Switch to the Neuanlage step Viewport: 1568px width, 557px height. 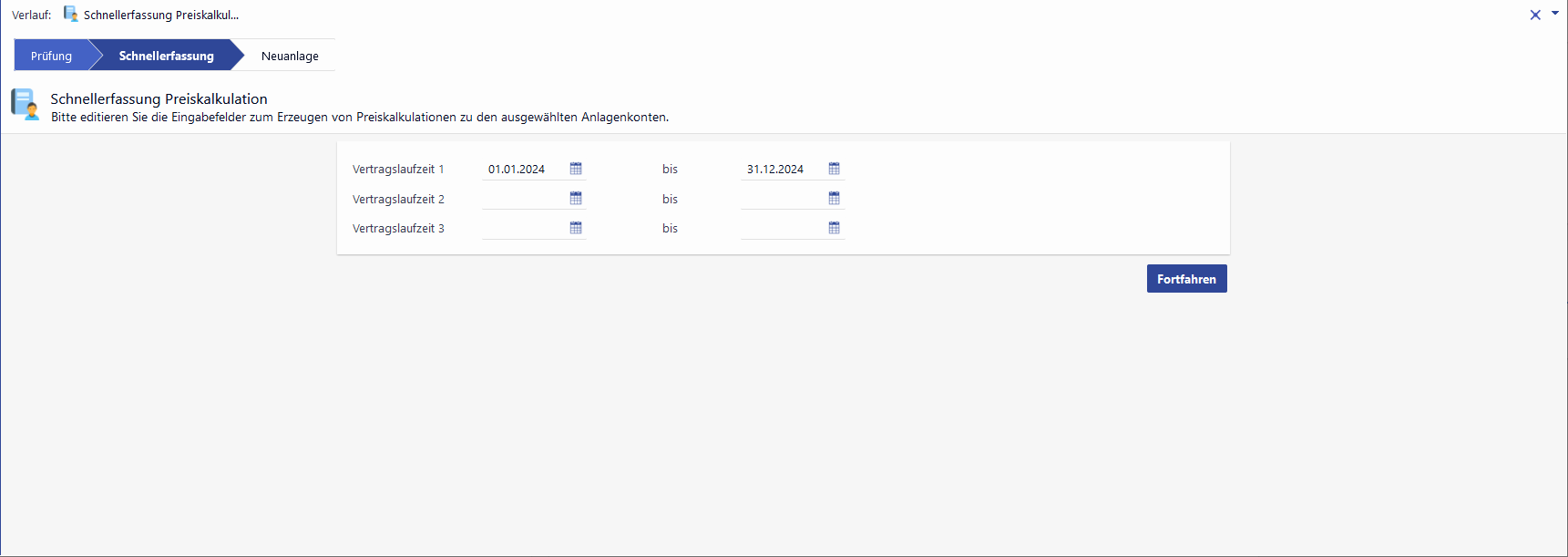tap(290, 56)
